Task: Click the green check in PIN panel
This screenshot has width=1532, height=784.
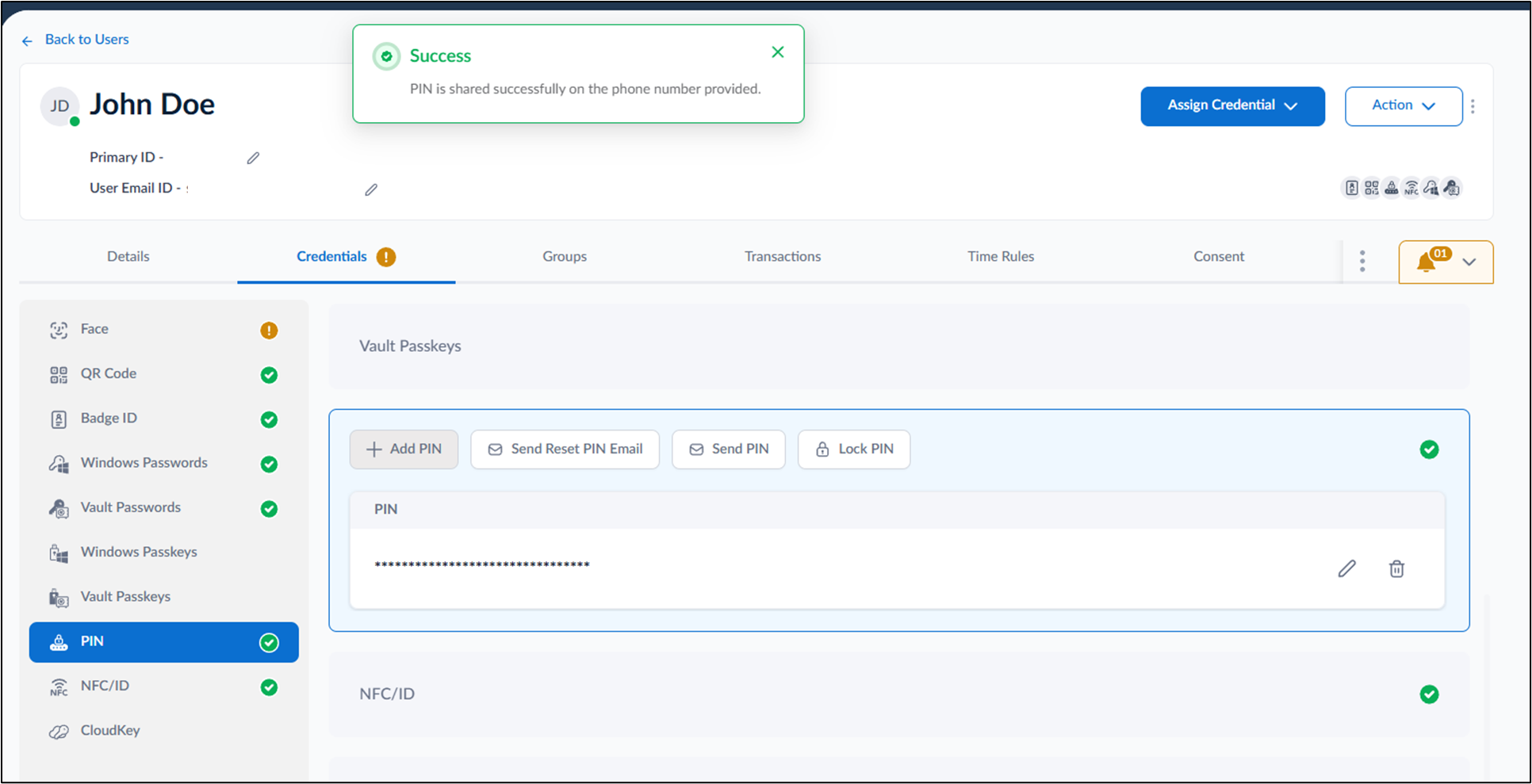Action: click(x=1429, y=449)
